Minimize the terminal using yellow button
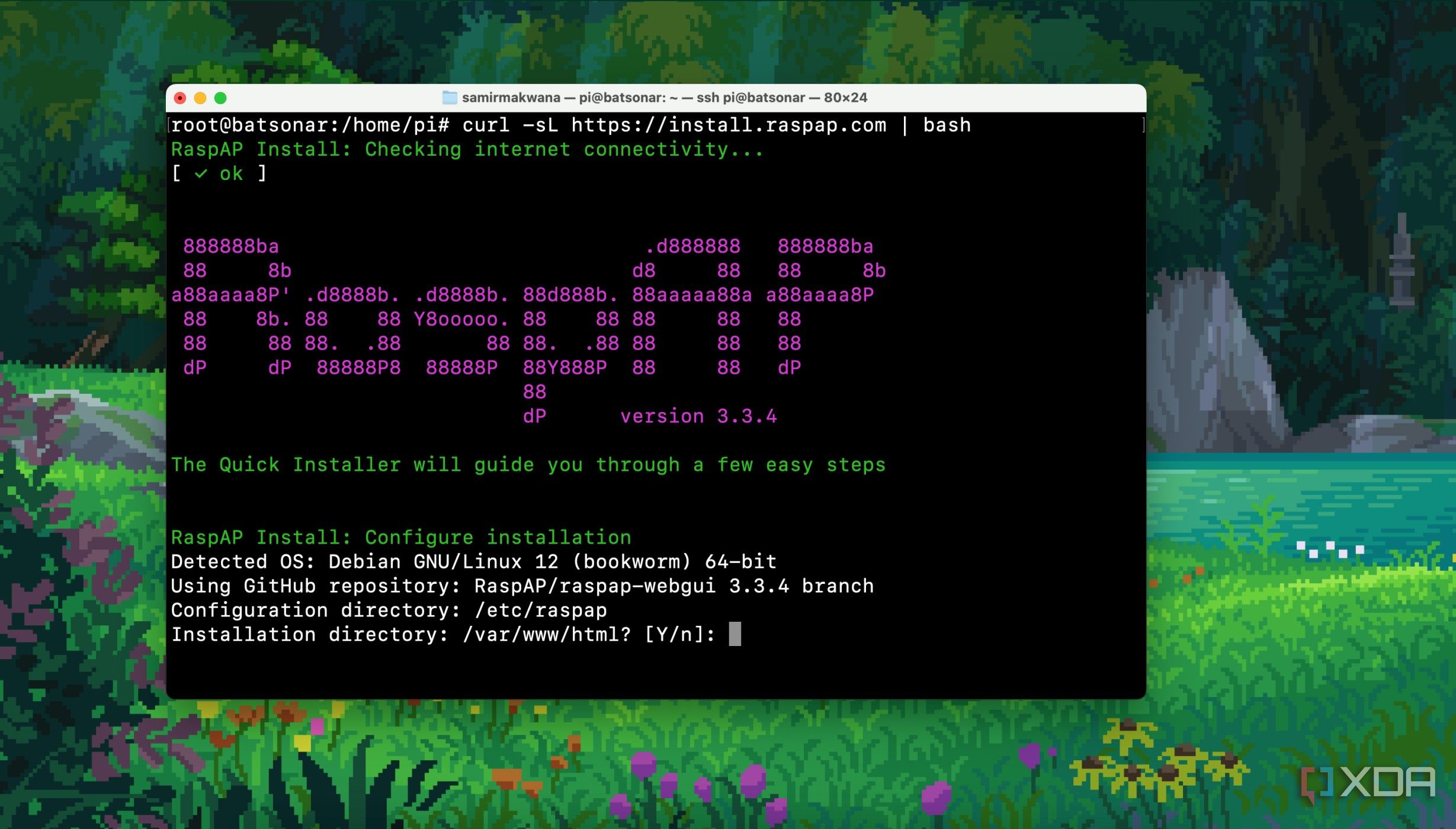 pyautogui.click(x=200, y=98)
